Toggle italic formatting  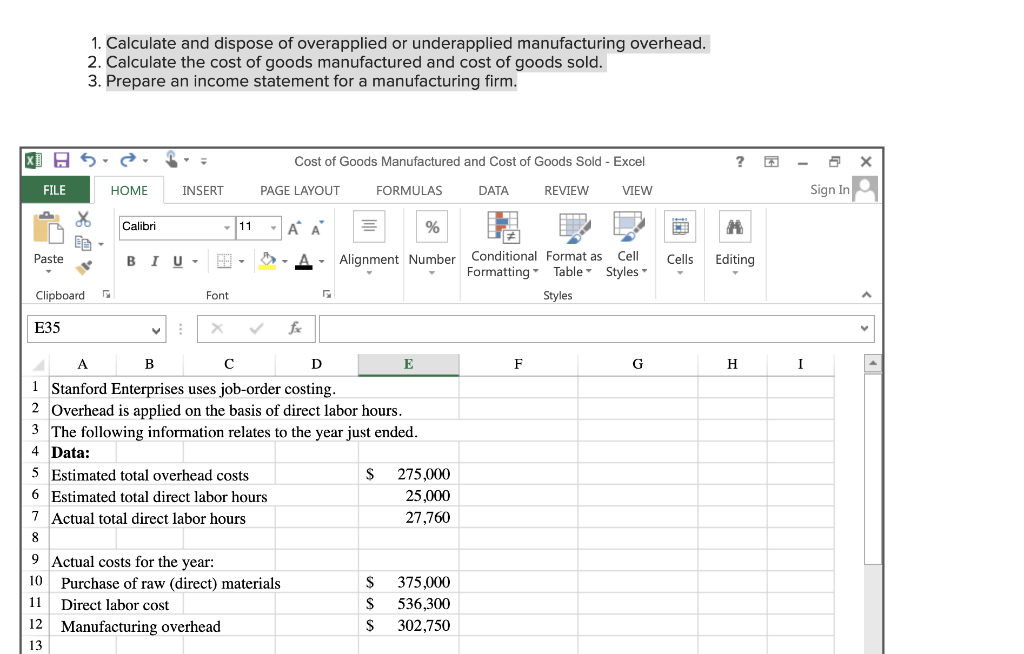coord(154,261)
